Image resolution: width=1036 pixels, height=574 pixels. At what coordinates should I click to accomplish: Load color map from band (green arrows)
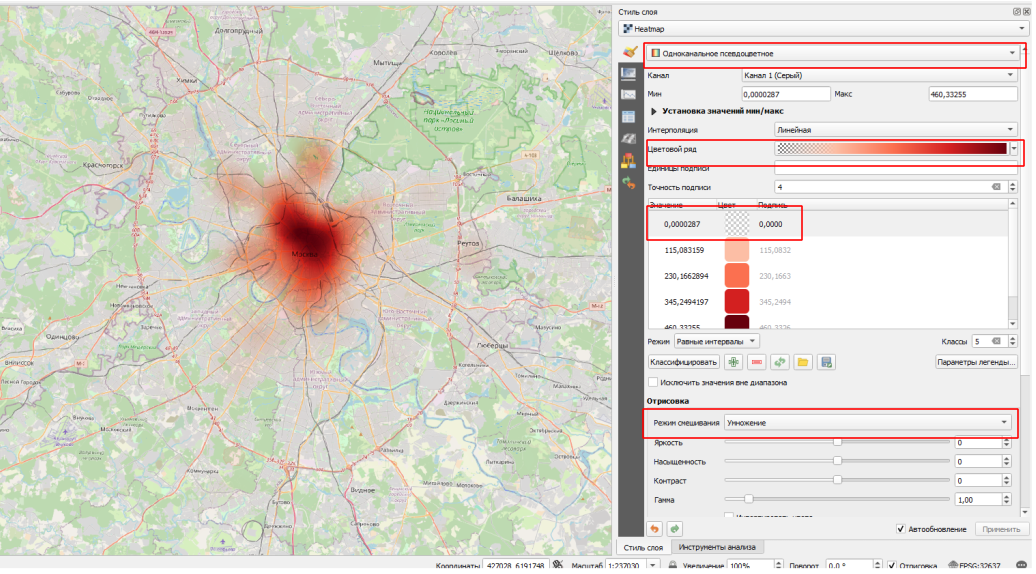coord(780,362)
